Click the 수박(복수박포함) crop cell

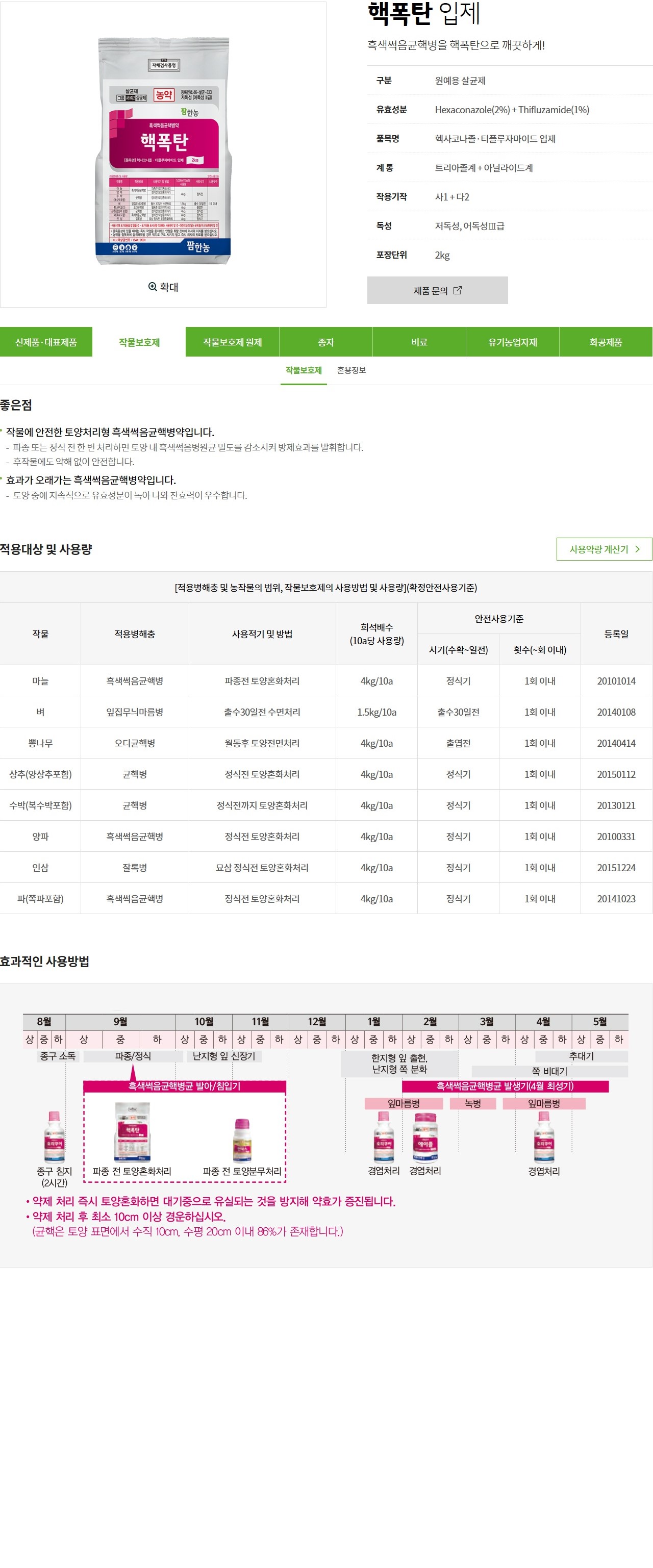[40, 805]
